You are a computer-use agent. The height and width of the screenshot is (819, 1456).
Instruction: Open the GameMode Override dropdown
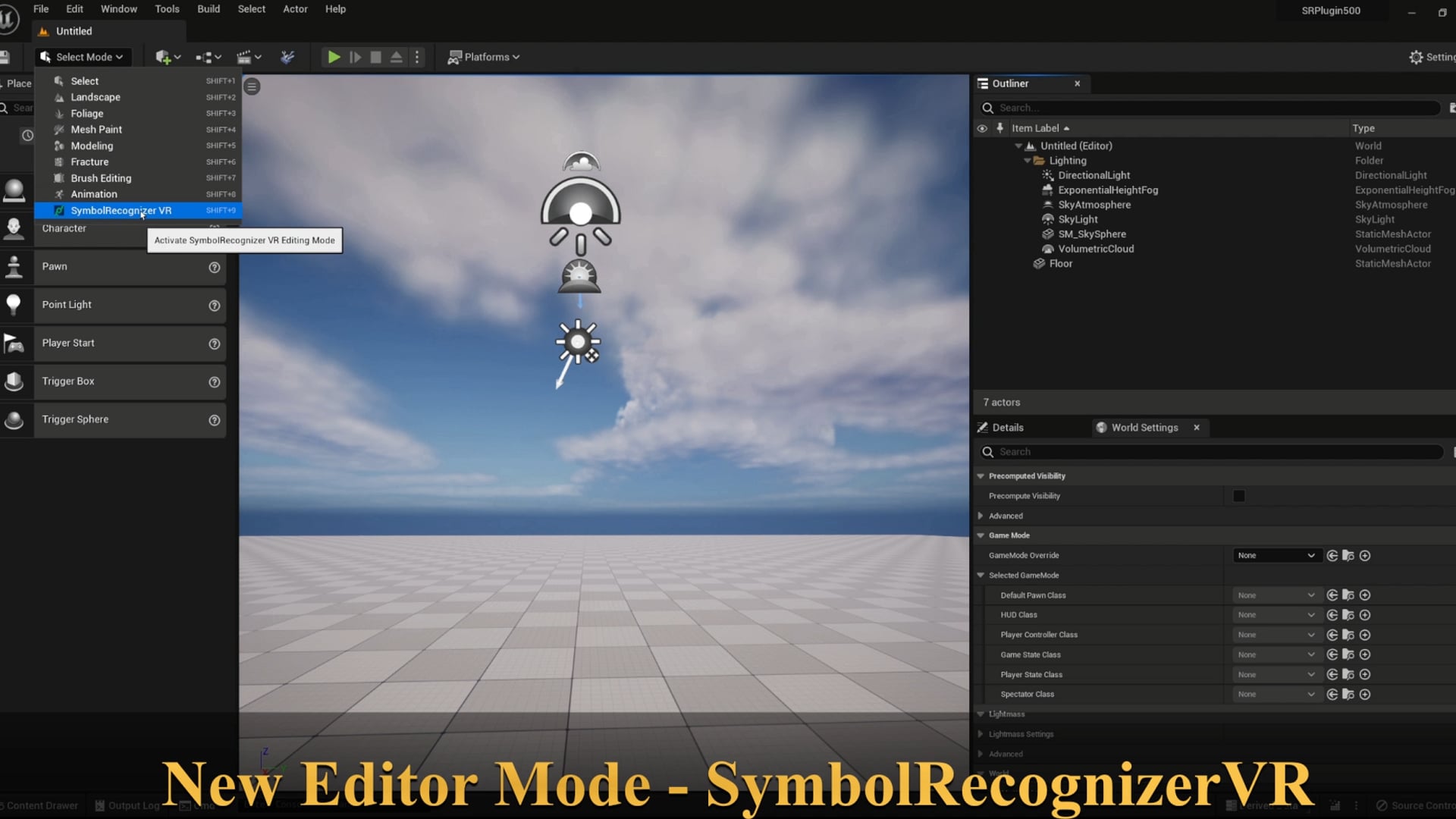tap(1276, 555)
